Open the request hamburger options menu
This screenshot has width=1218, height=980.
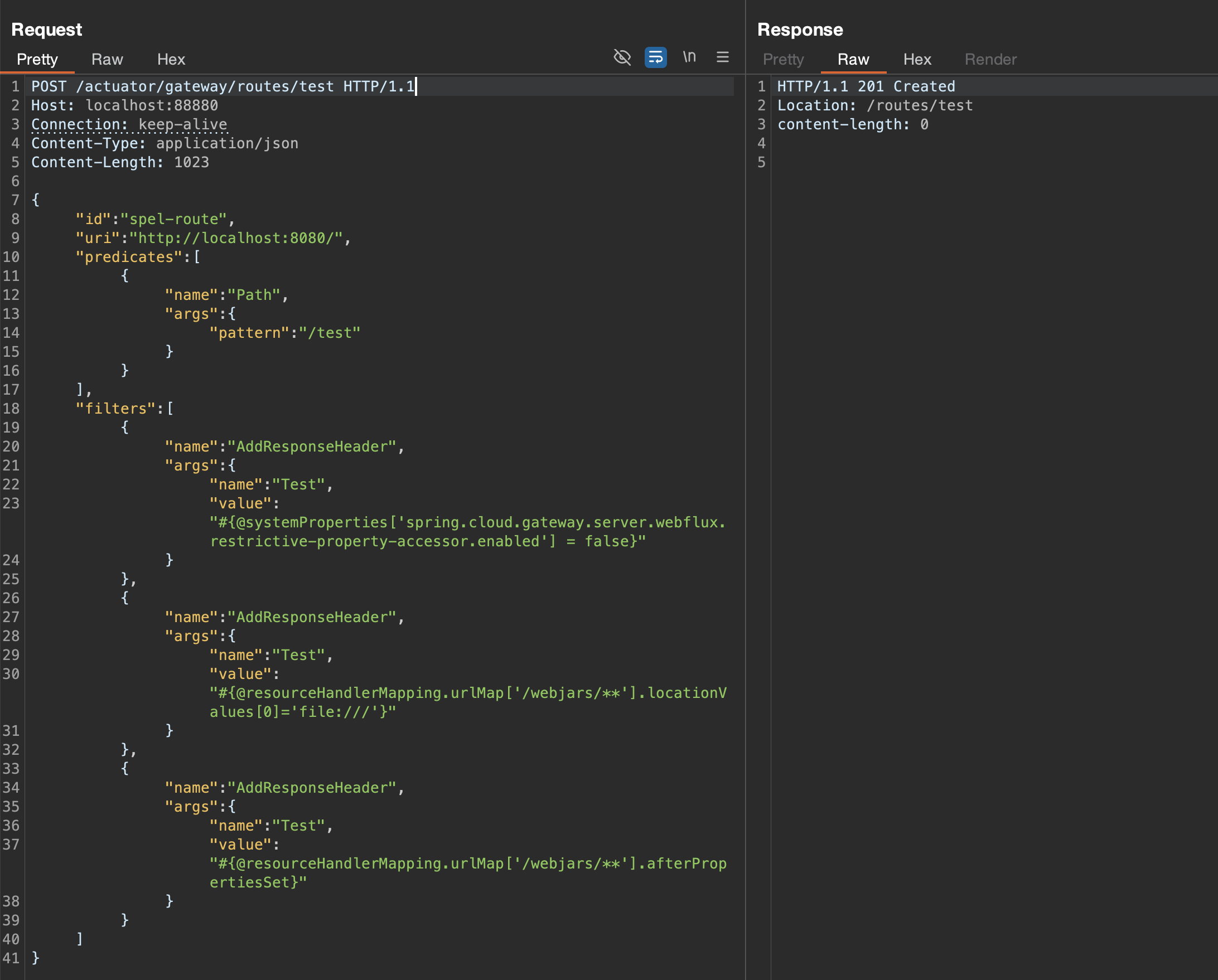[x=723, y=57]
